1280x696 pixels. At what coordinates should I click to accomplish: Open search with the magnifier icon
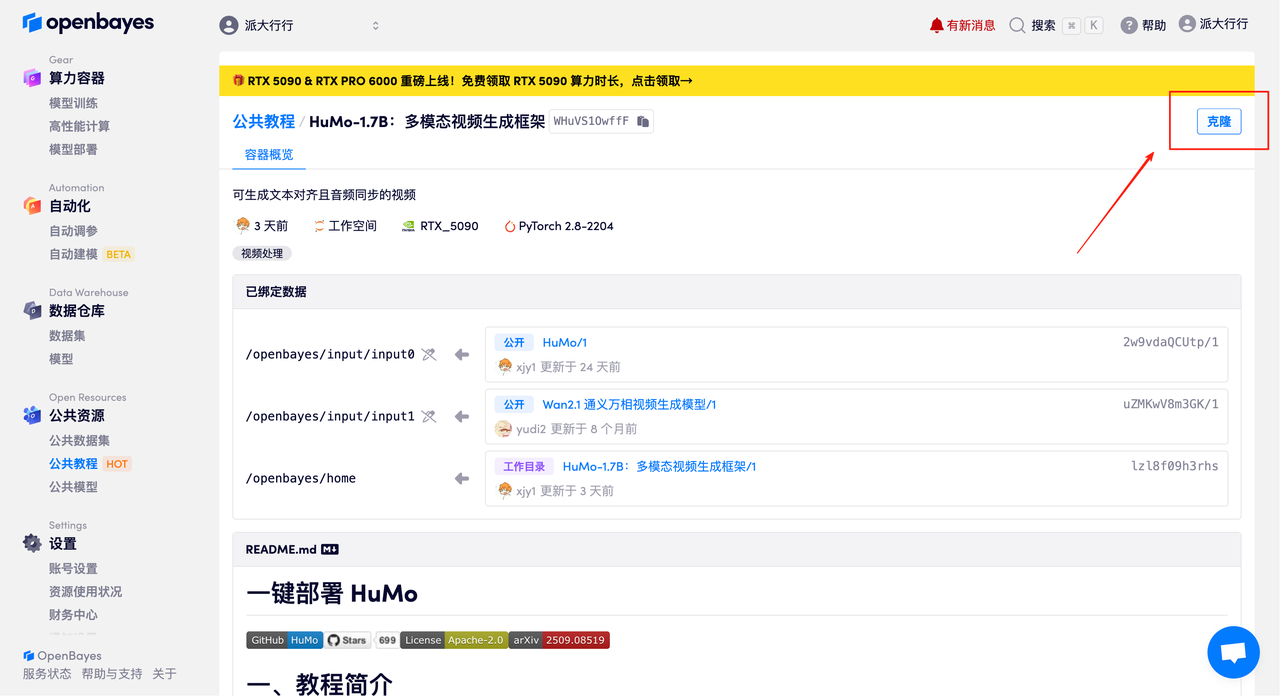tap(1015, 27)
